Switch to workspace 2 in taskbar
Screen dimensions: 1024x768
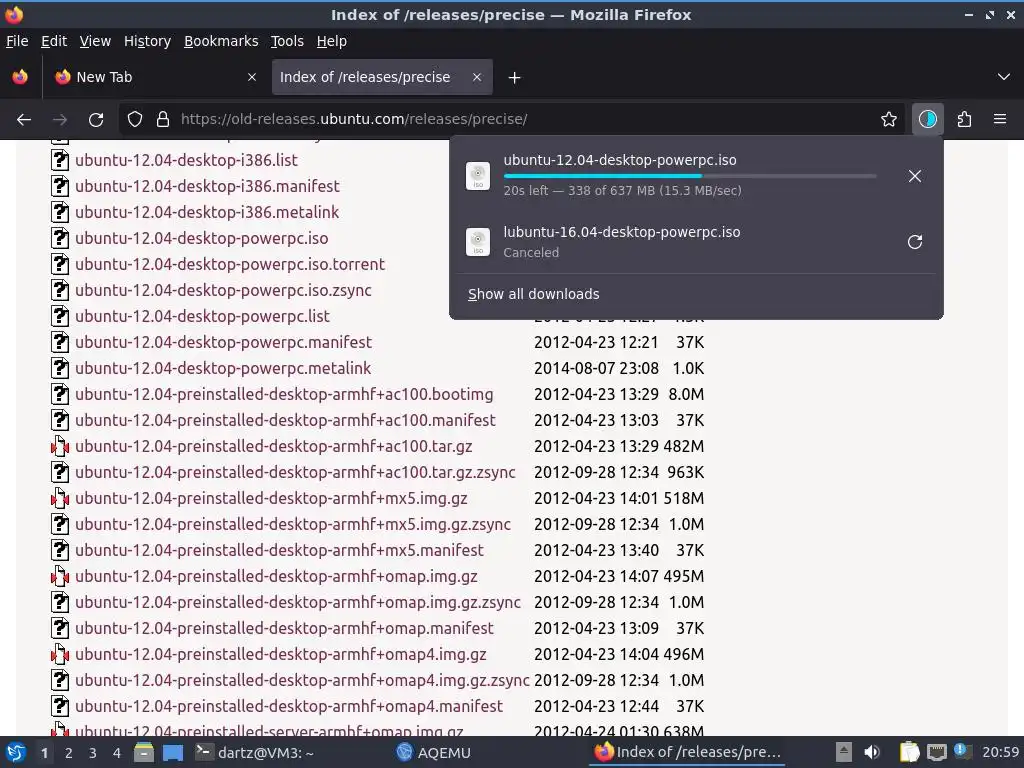point(69,753)
